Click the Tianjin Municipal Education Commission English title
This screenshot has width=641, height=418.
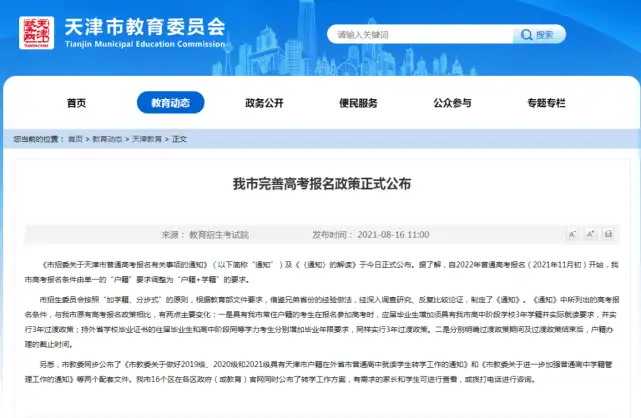click(x=145, y=44)
